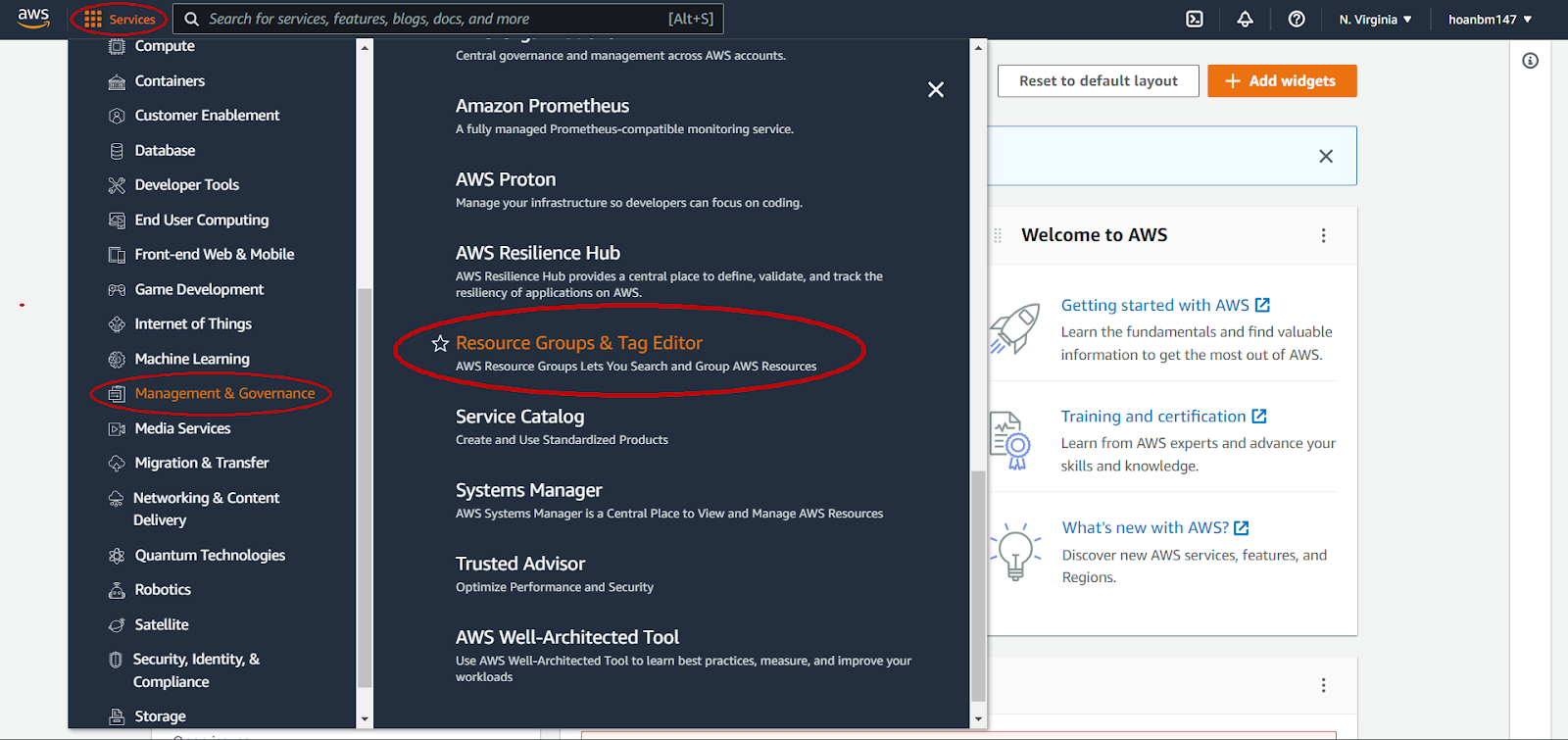This screenshot has width=1568, height=740.
Task: Open the Services grid menu
Action: point(120,20)
